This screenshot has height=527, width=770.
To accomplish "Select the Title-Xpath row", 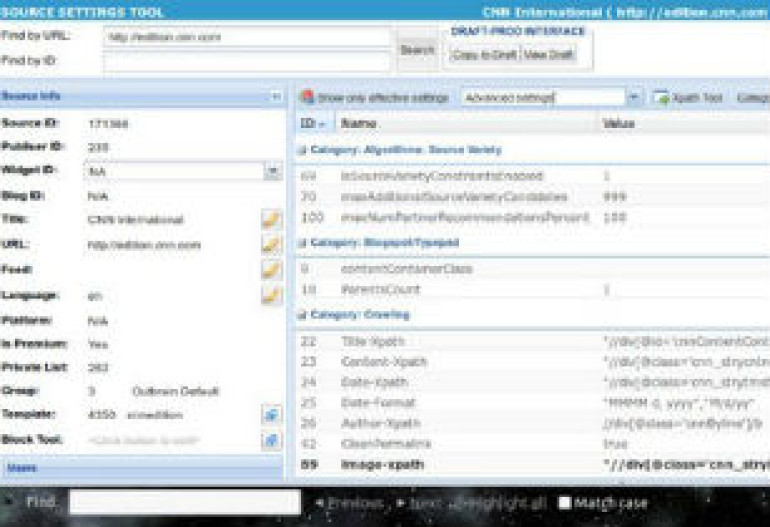I will coord(533,341).
